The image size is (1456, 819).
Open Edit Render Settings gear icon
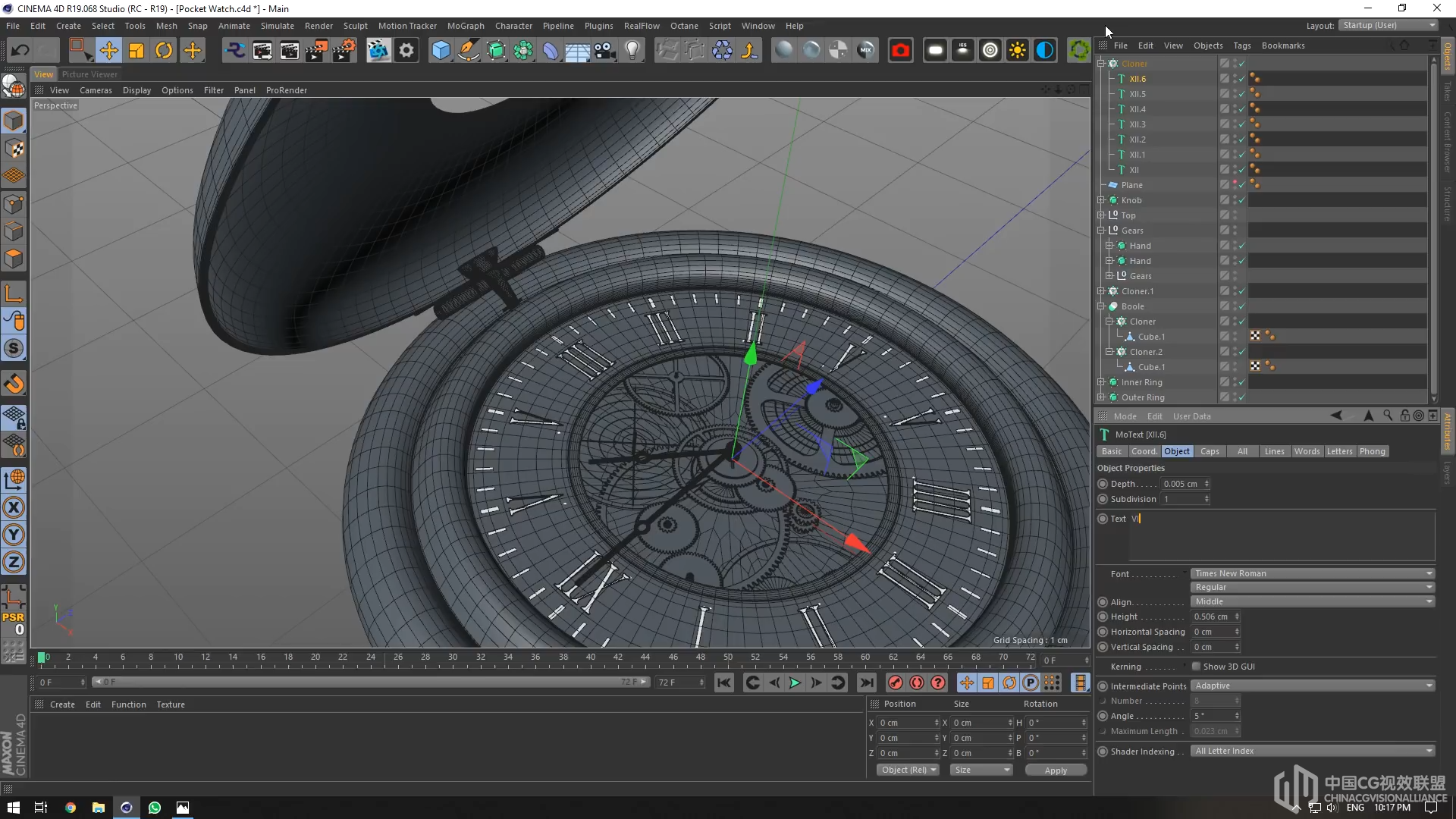pyautogui.click(x=406, y=51)
